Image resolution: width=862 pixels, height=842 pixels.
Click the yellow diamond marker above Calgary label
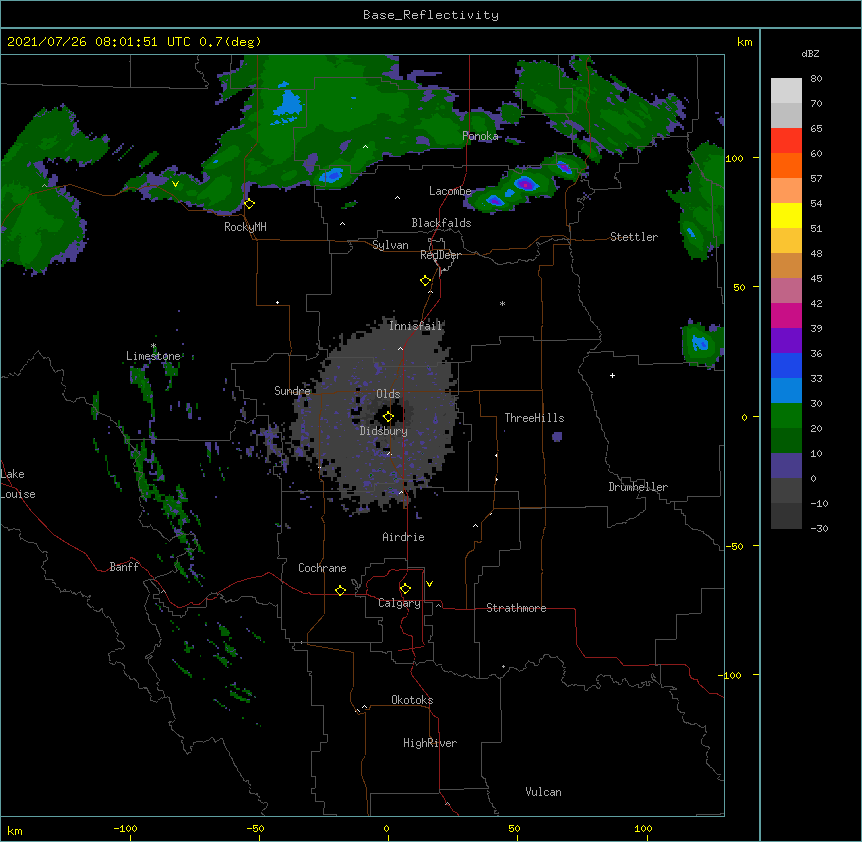click(x=405, y=589)
